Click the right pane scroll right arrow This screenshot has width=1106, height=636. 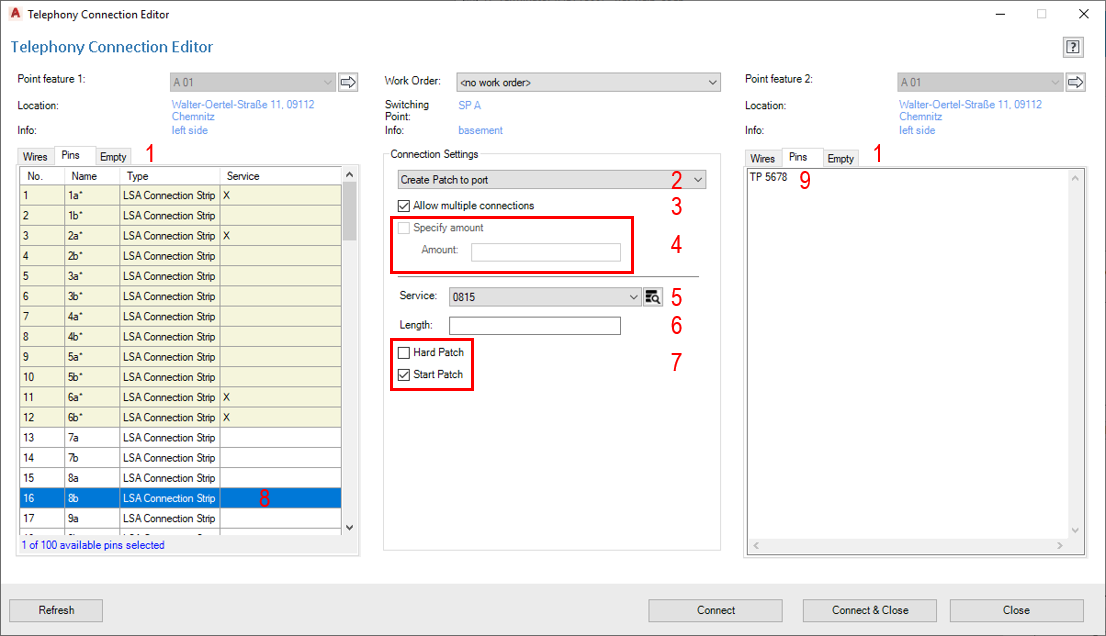pos(1059,546)
